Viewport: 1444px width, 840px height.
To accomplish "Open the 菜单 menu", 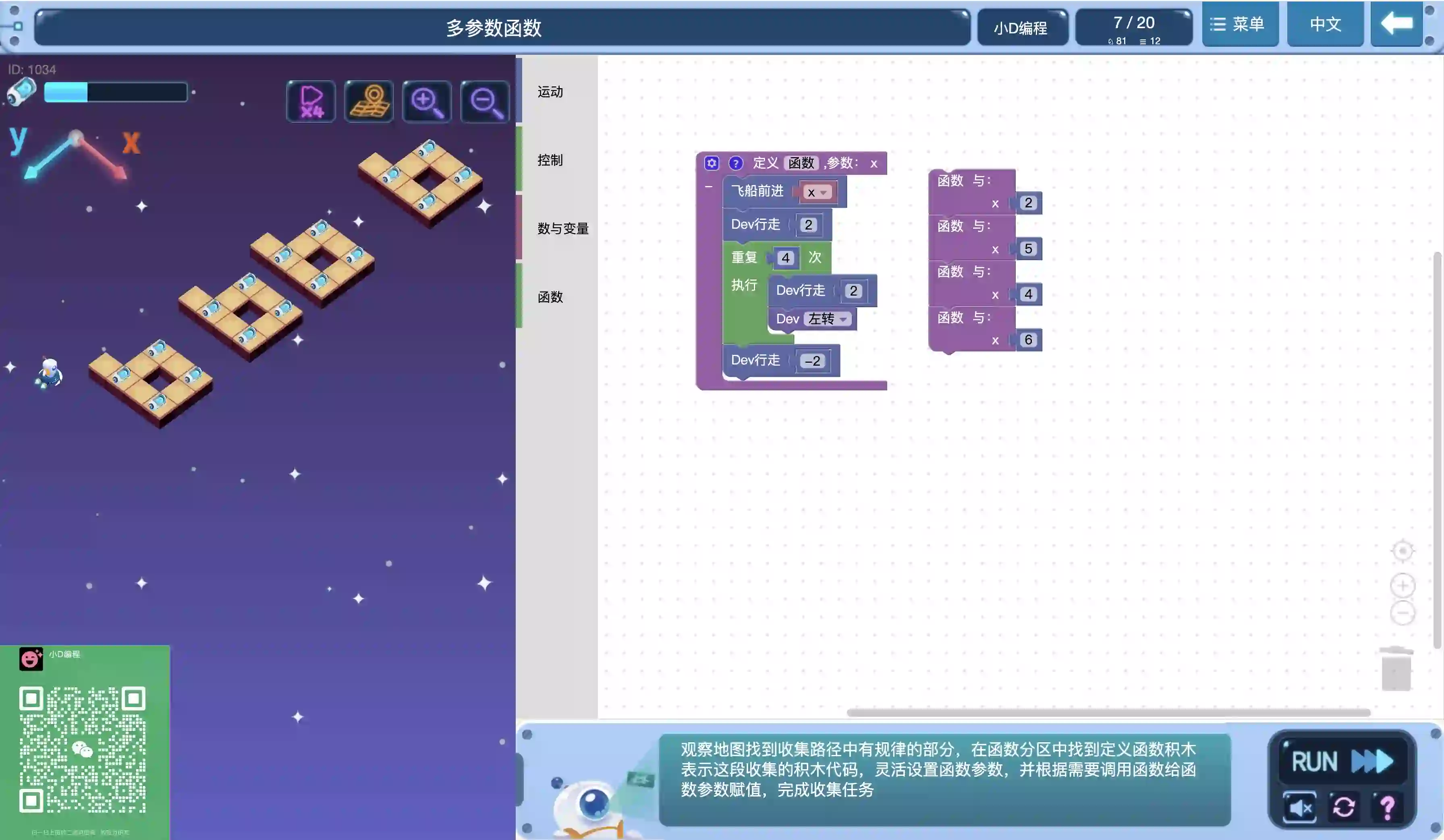I will pyautogui.click(x=1239, y=24).
